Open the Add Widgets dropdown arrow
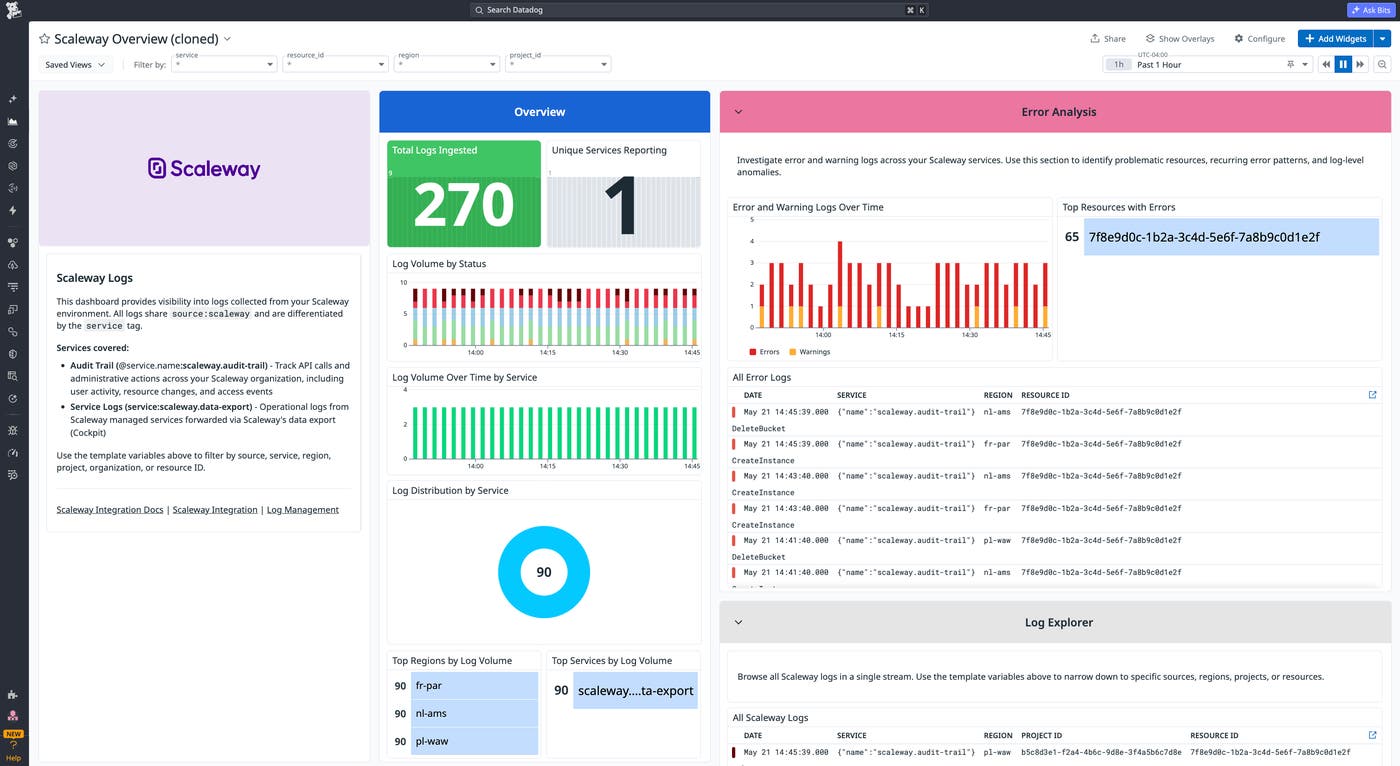 (x=1382, y=39)
